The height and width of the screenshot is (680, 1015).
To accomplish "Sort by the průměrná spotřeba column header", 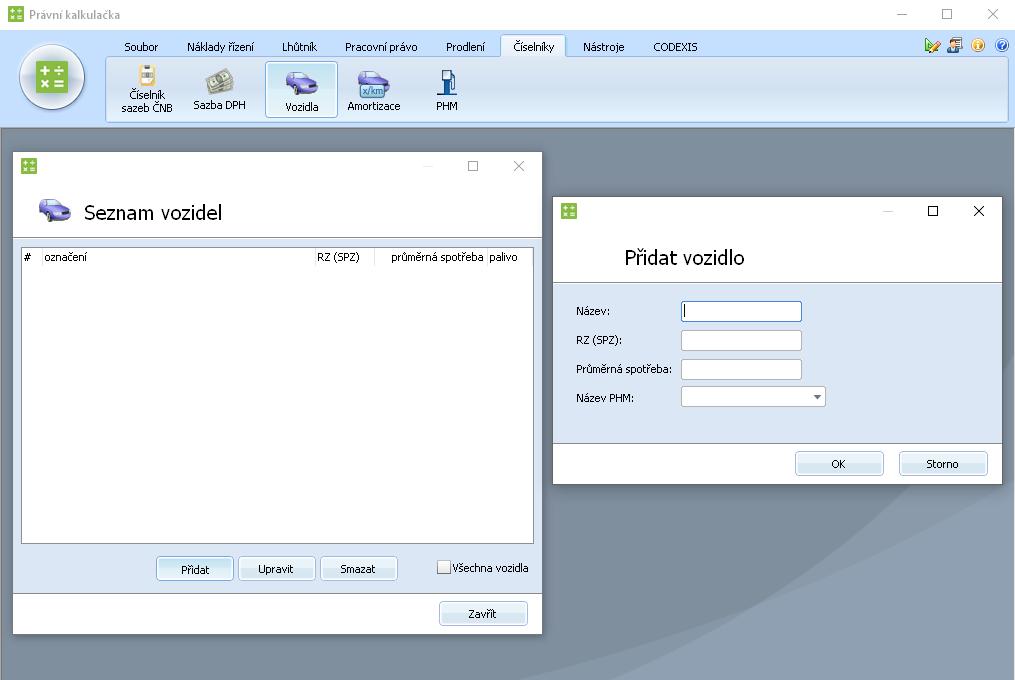I will coord(431,257).
